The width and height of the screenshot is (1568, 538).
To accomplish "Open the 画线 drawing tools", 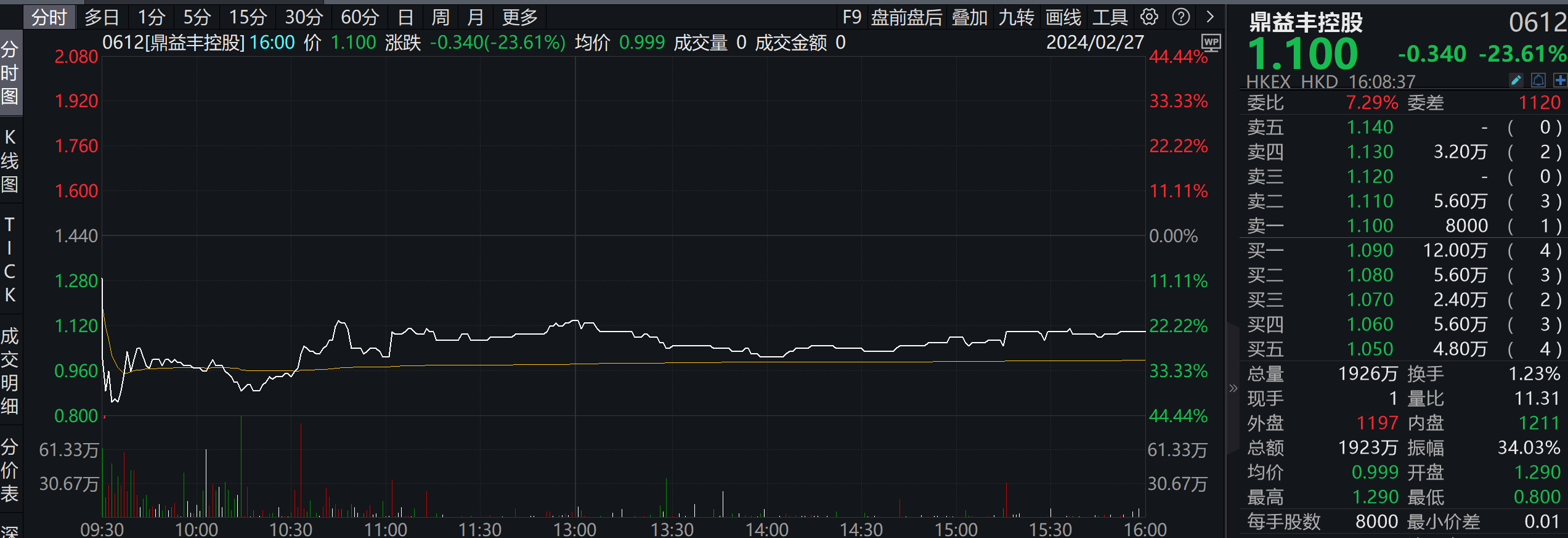I will (x=1063, y=17).
